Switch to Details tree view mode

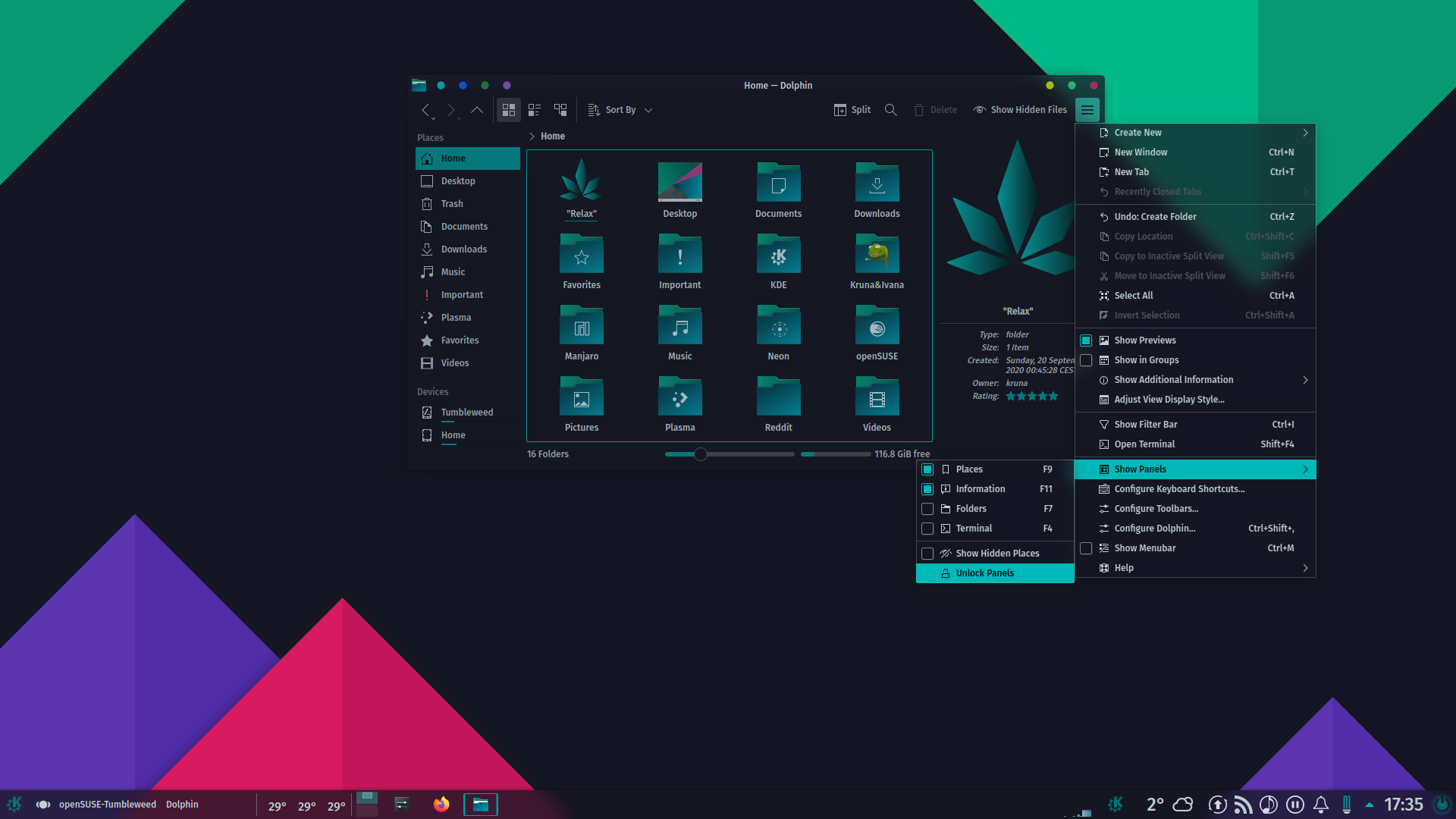tap(560, 110)
